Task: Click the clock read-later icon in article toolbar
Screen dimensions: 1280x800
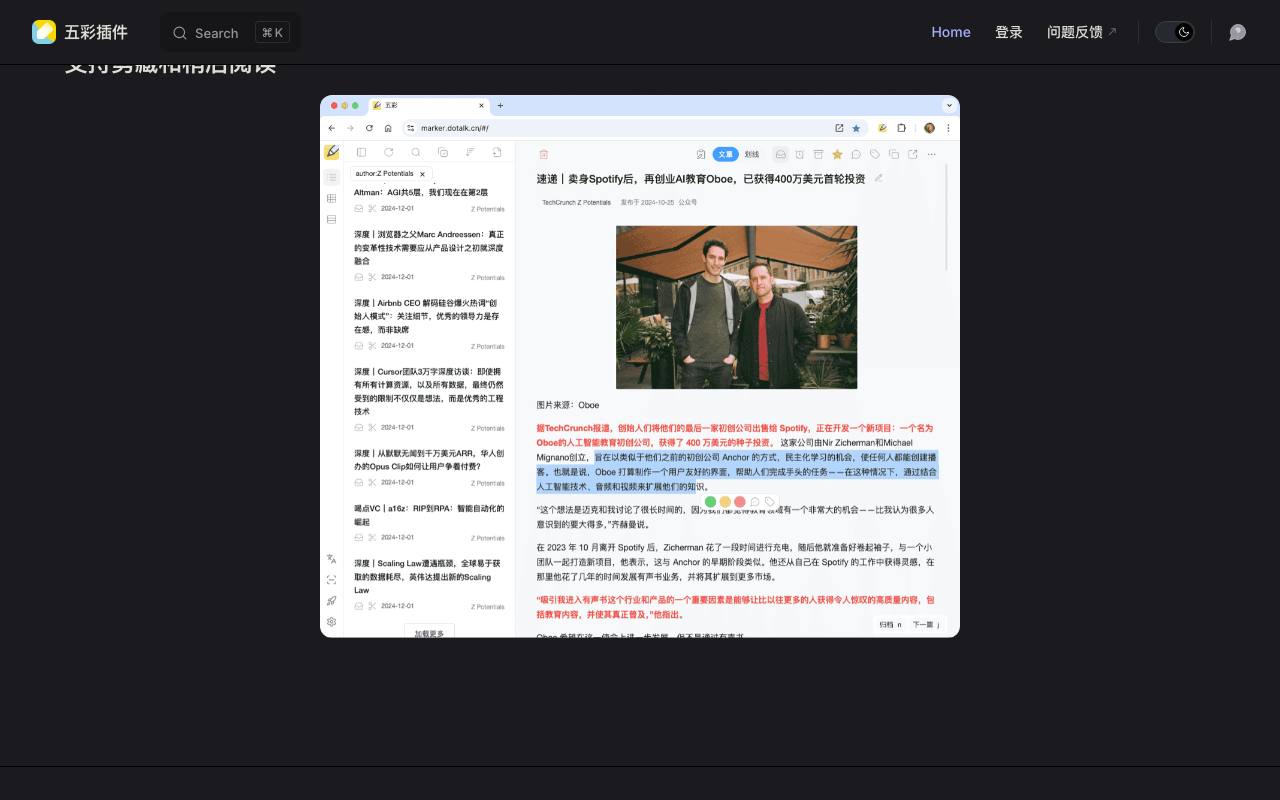Action: pos(800,154)
